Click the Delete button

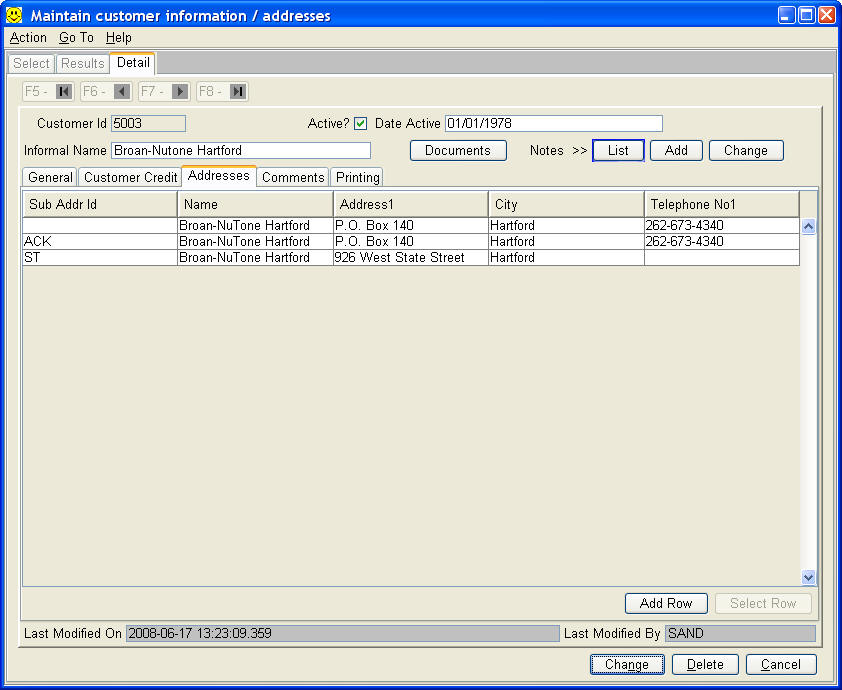click(x=705, y=665)
